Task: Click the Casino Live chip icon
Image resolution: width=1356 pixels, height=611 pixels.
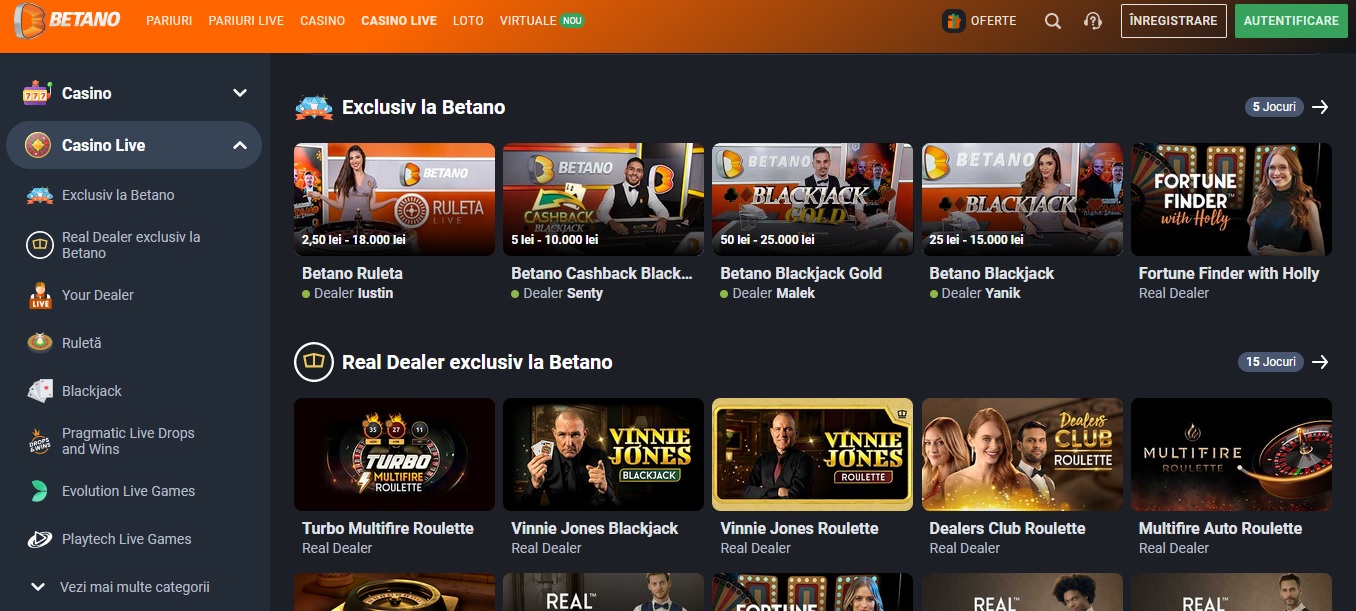Action: [38, 145]
